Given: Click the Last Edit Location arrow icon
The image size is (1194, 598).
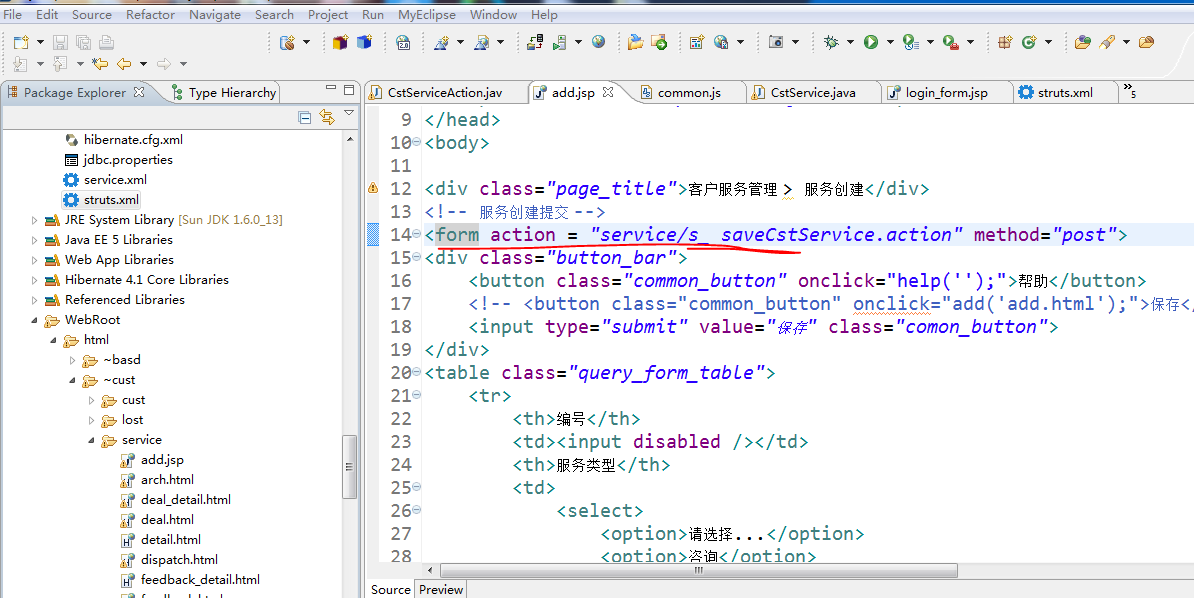Looking at the screenshot, I should pos(100,64).
